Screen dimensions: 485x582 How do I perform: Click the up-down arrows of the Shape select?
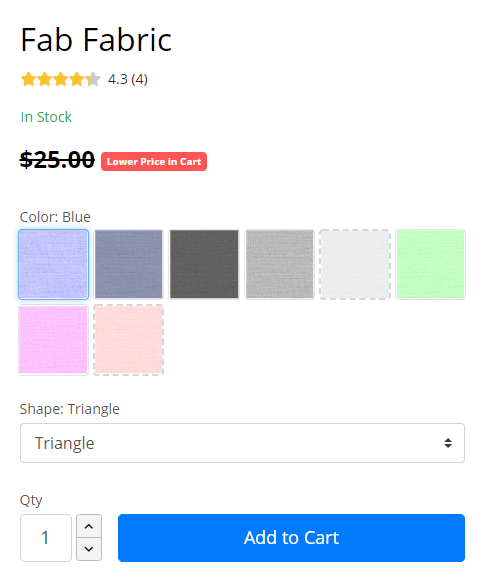[x=448, y=443]
